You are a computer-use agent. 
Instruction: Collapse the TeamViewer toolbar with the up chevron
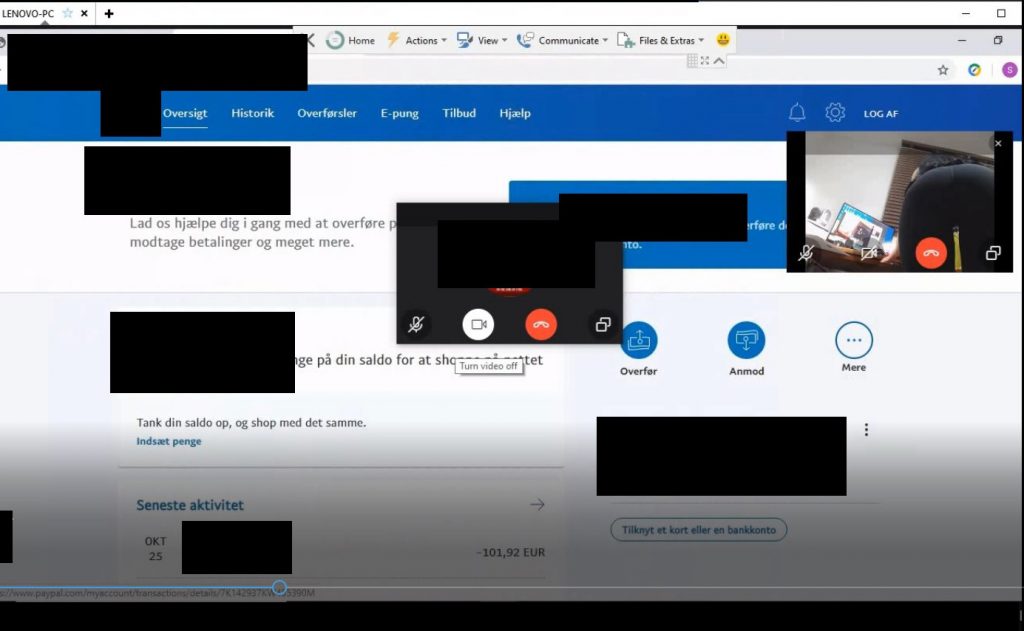719,61
